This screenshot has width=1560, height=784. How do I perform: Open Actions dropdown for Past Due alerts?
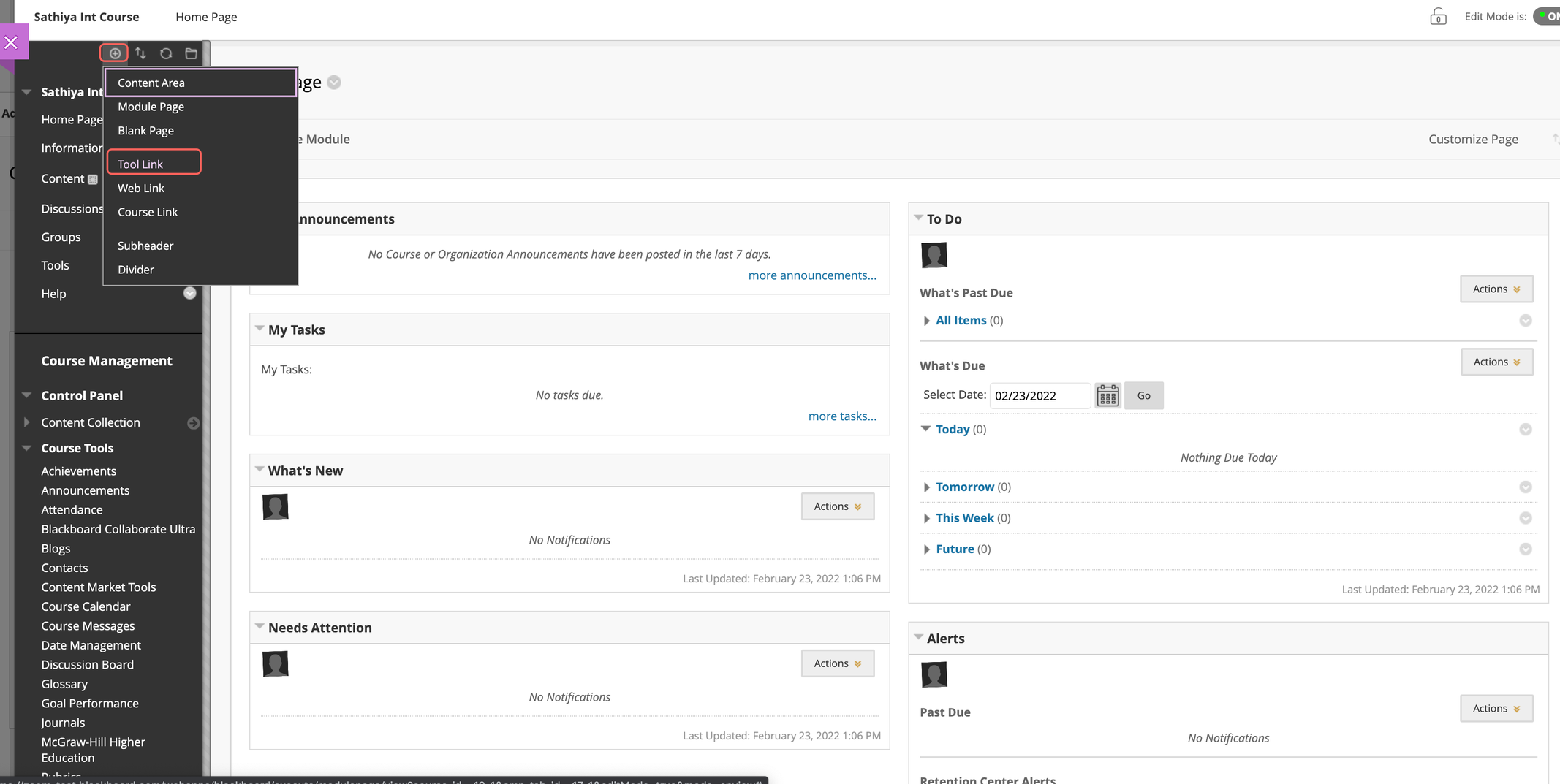point(1496,709)
